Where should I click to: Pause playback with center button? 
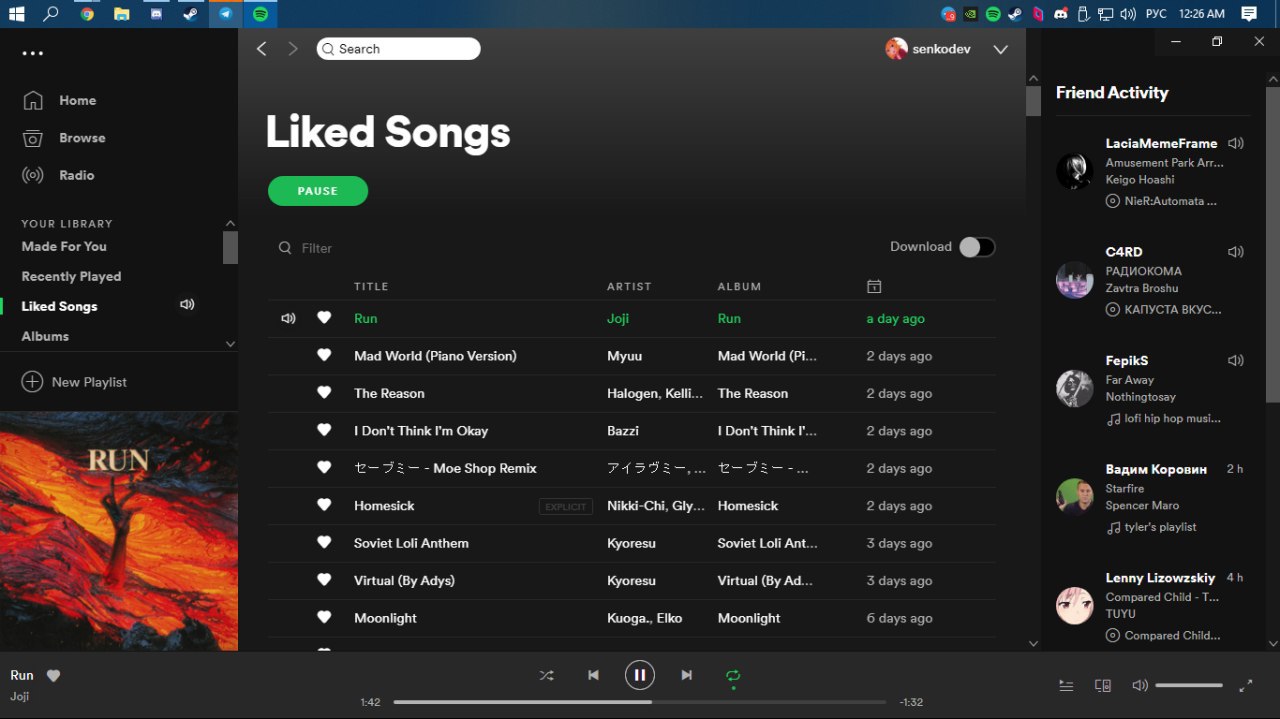coord(640,675)
